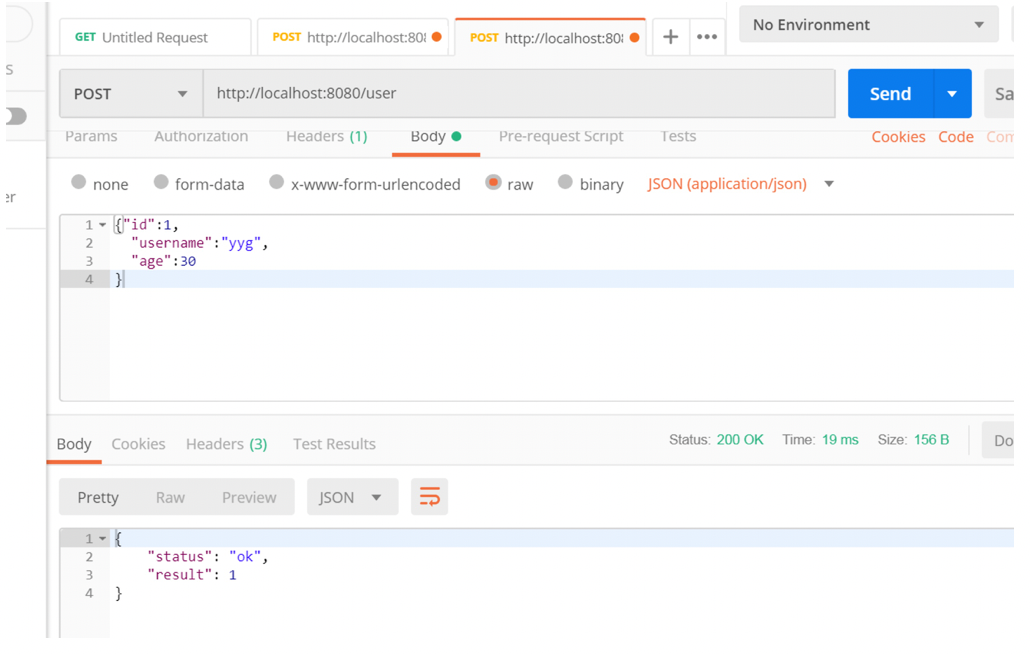Open the Headers (1) request tab
The image size is (1030, 654).
326,137
